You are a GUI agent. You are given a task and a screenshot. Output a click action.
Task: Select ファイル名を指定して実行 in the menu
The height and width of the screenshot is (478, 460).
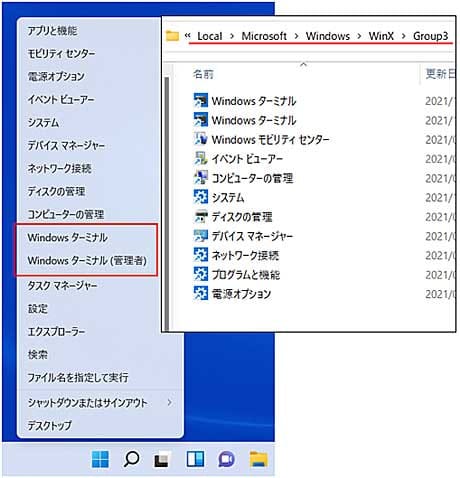78,378
